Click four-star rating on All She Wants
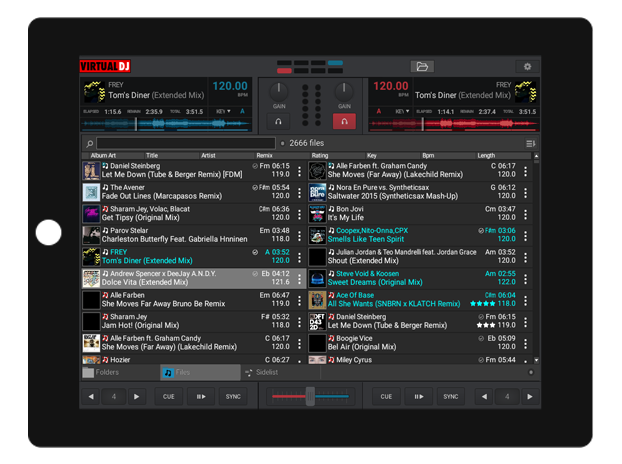The height and width of the screenshot is (464, 622). point(482,304)
